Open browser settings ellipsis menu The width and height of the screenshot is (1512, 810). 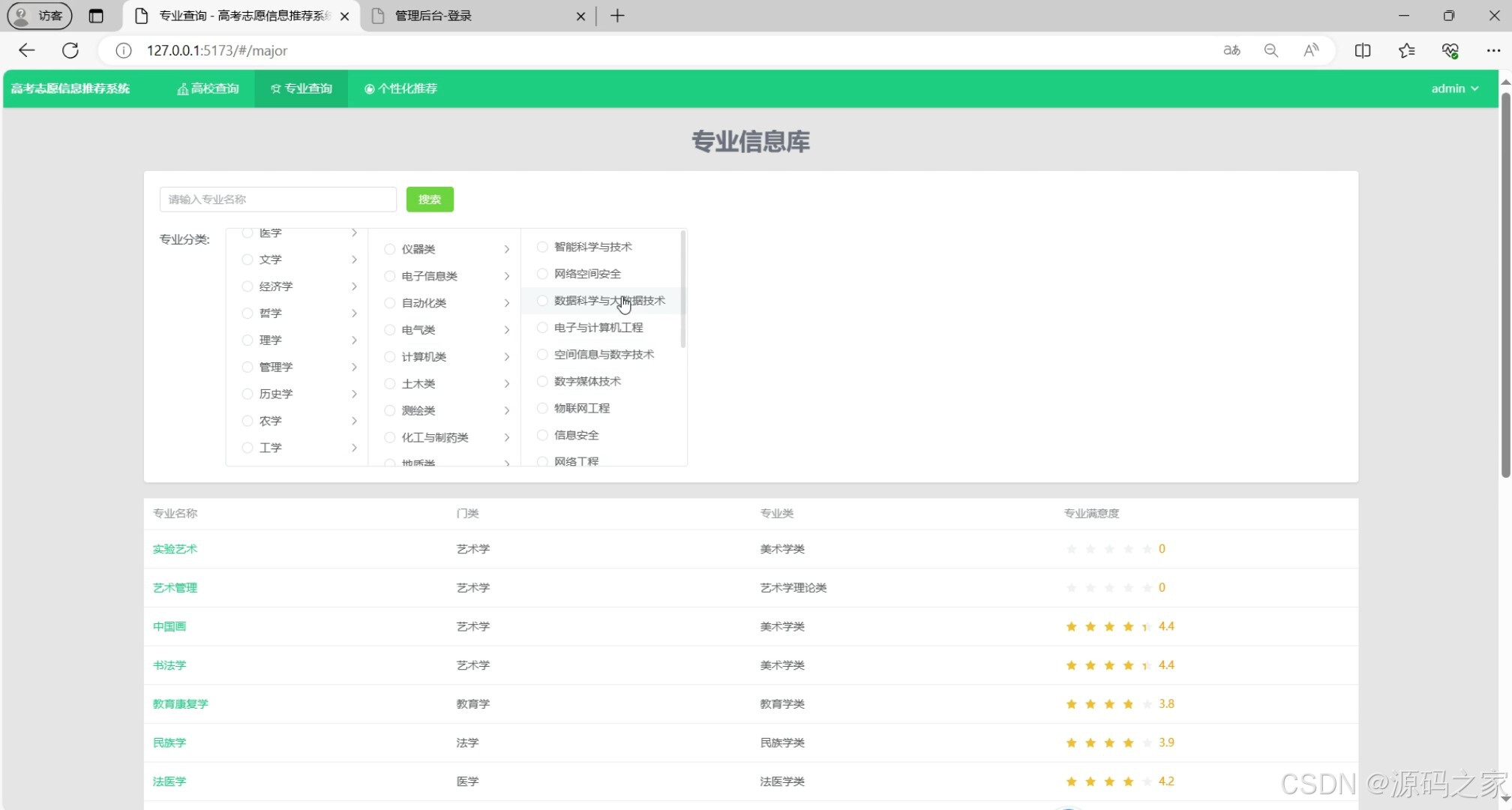(1492, 50)
